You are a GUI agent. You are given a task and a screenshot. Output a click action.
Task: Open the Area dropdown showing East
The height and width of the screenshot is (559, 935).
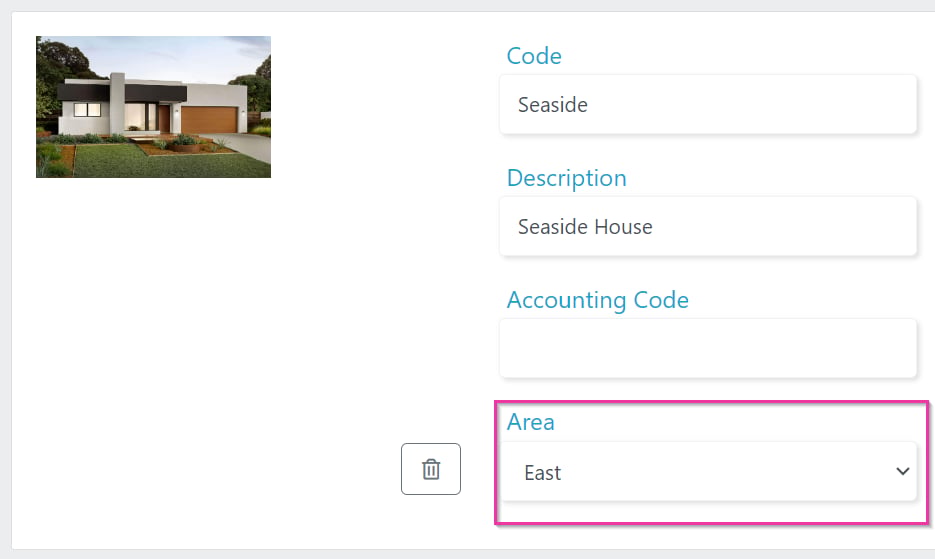(x=708, y=471)
